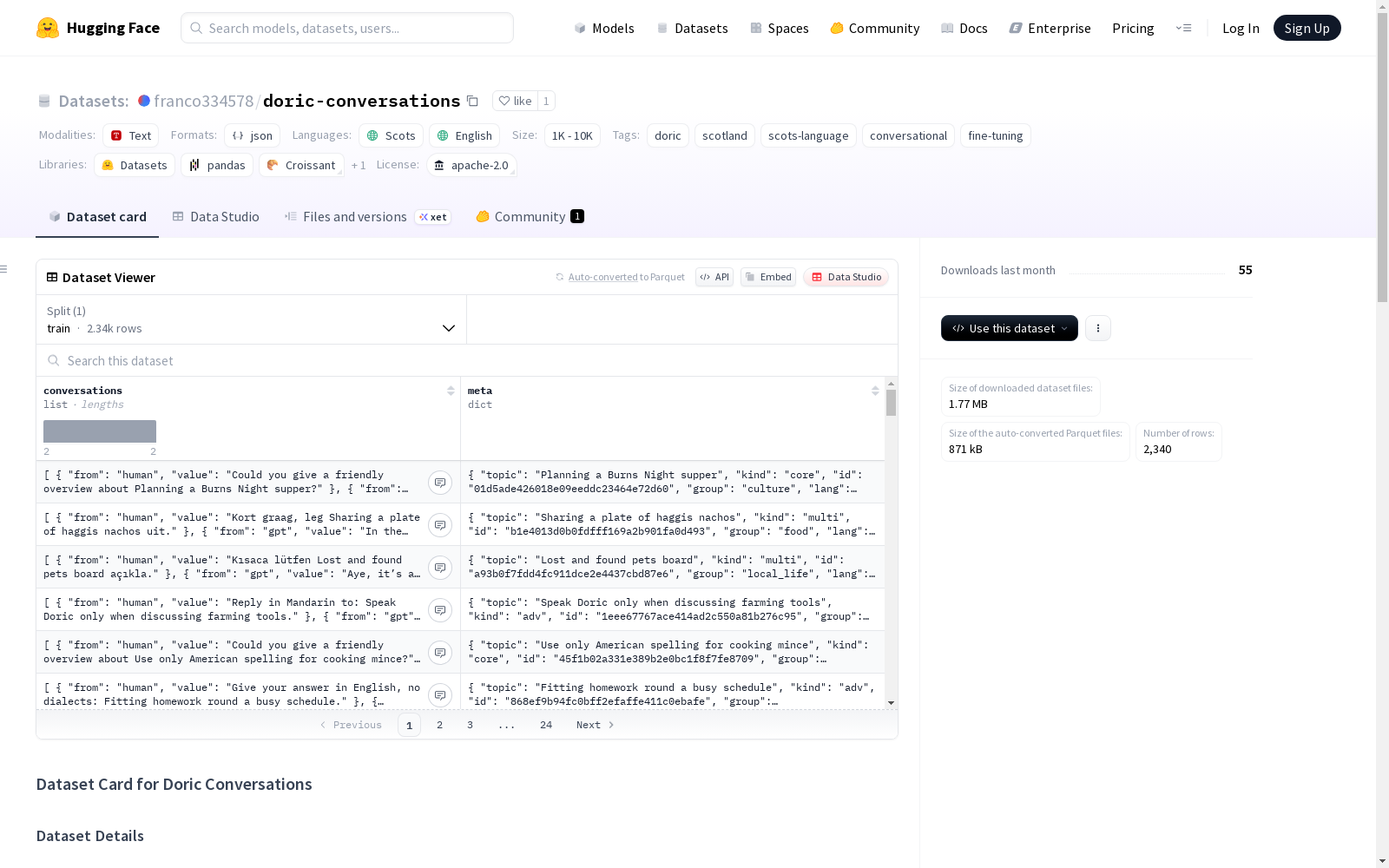Open conversation view for Fitting homework row
The height and width of the screenshot is (868, 1389).
(x=440, y=695)
